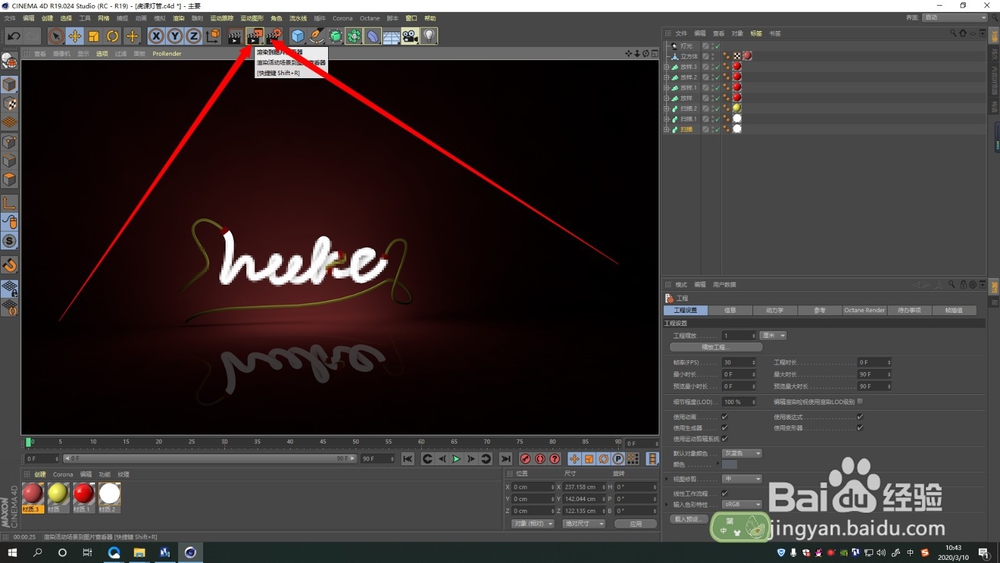Open ProRender menu in viewport bar
Screen dimensions: 1000x563
pyautogui.click(x=167, y=54)
